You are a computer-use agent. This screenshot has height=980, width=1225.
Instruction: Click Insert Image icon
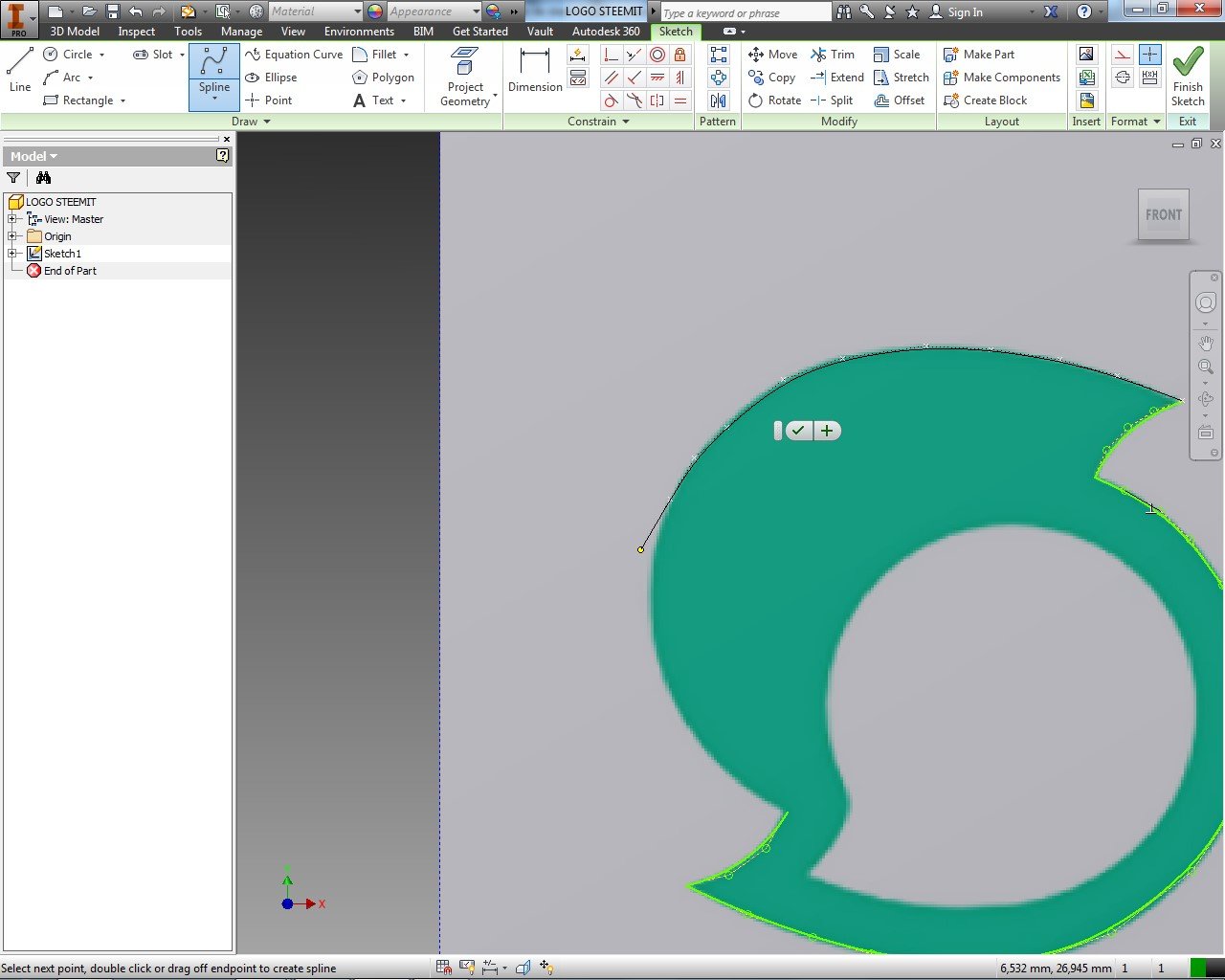coord(1086,55)
